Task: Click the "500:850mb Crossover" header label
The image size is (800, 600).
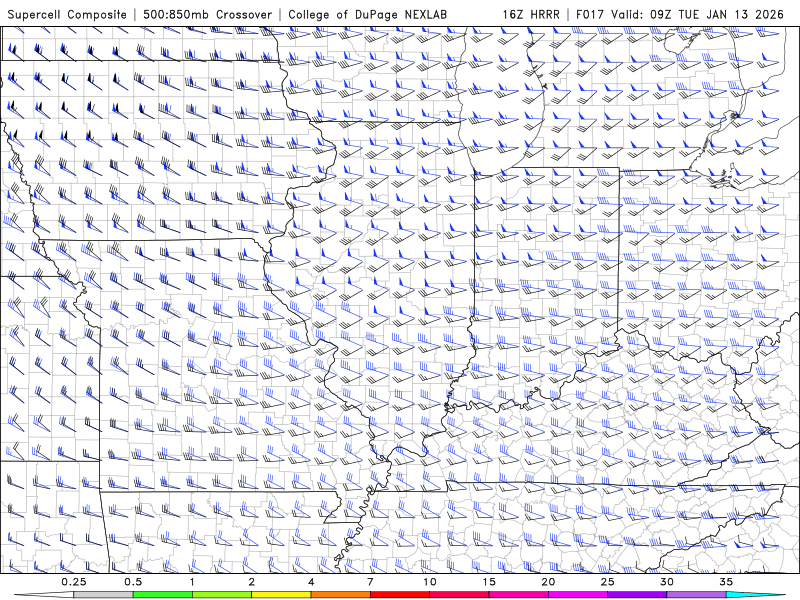Action: pos(208,14)
